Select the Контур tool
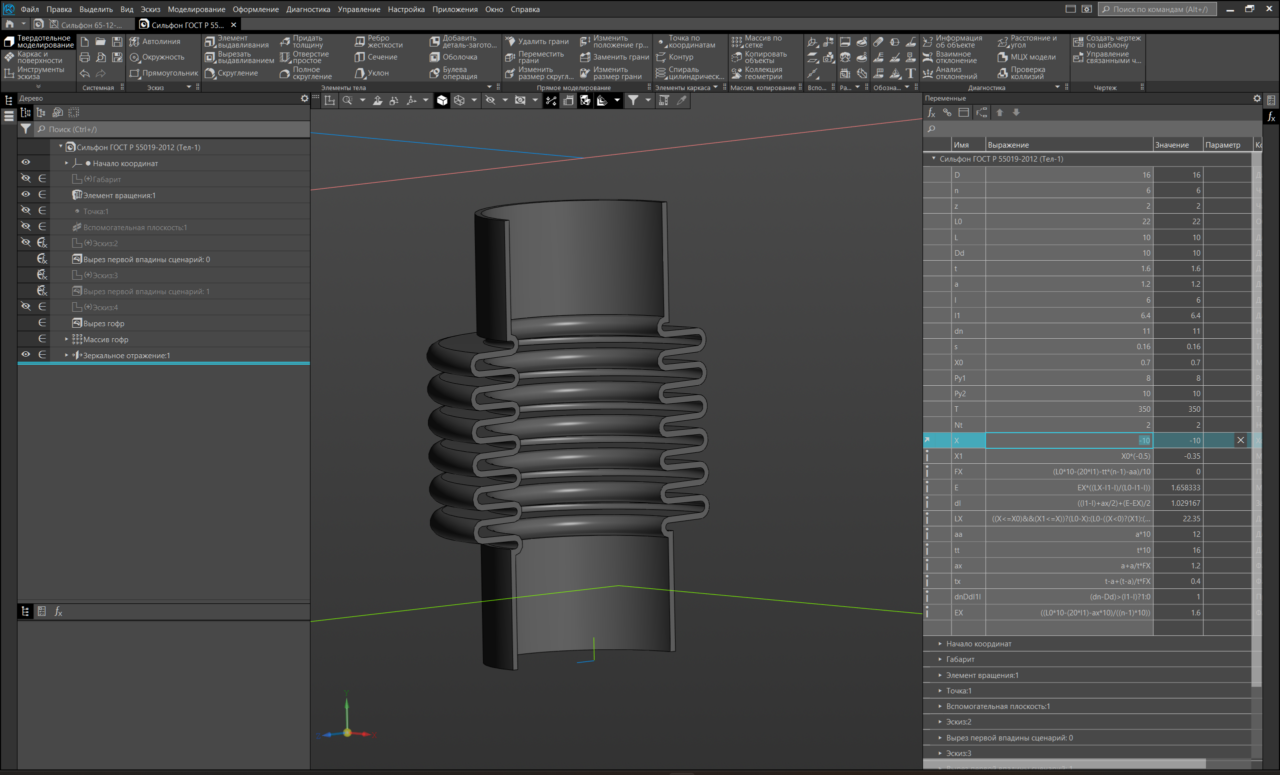The image size is (1280, 775). [x=674, y=58]
